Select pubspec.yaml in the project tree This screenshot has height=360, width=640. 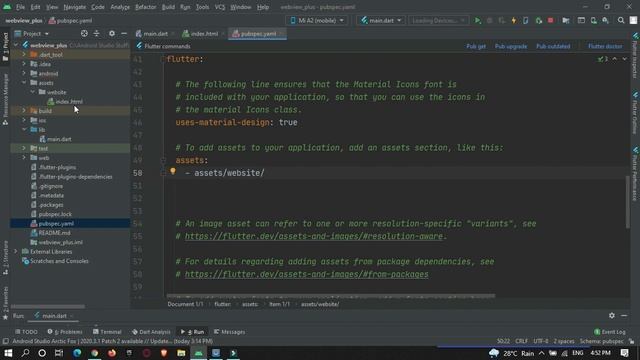[56, 224]
